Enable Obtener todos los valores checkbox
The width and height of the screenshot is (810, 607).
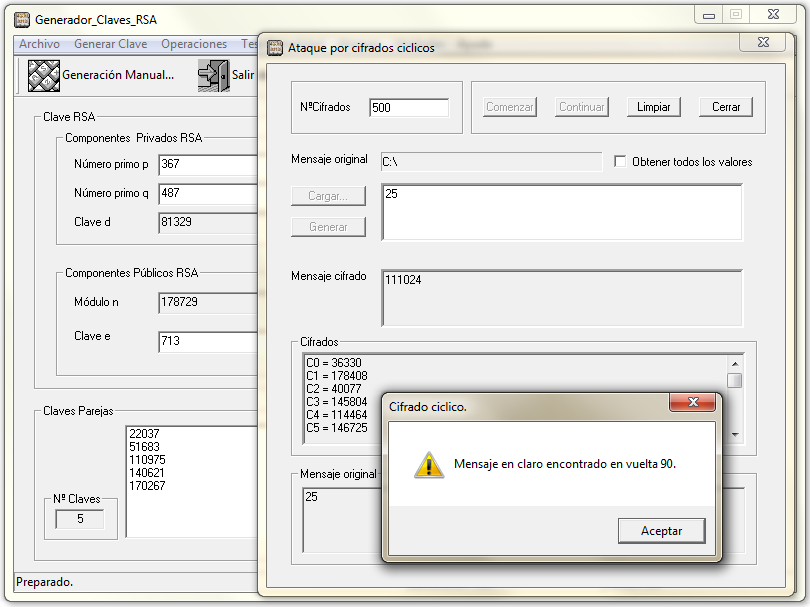[620, 162]
